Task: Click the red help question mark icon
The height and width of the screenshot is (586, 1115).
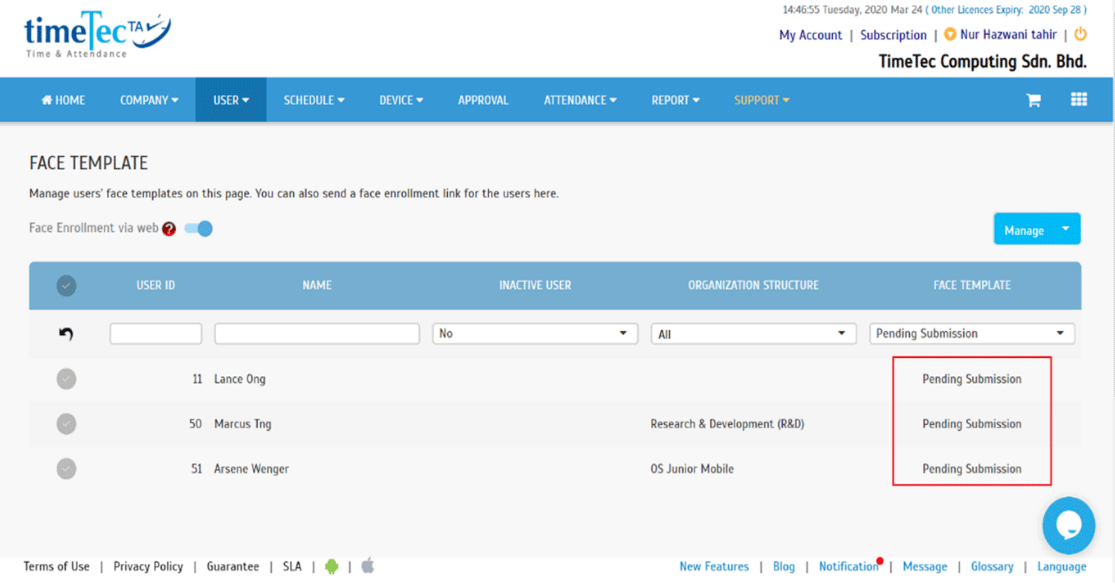Action: pyautogui.click(x=169, y=228)
